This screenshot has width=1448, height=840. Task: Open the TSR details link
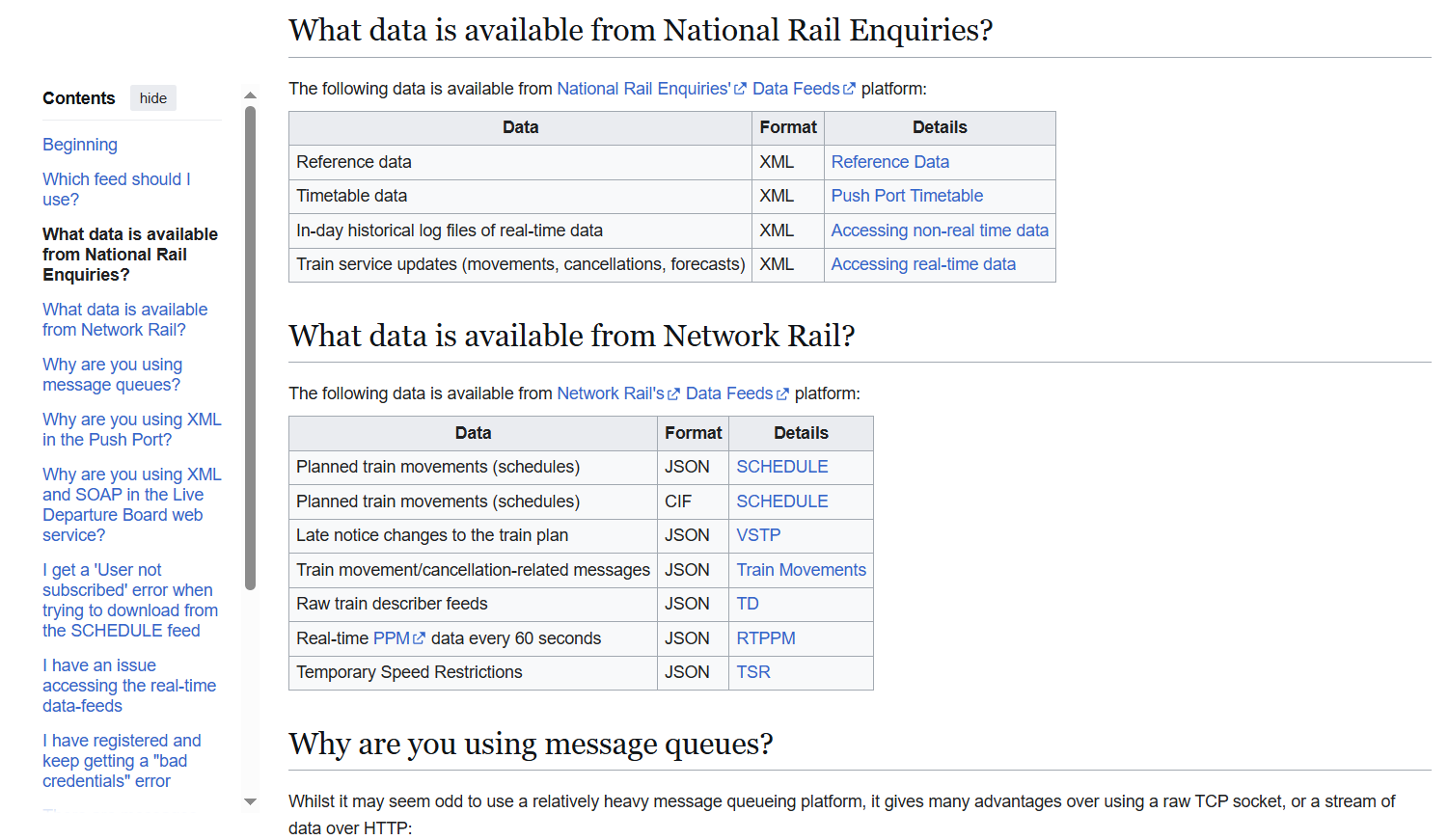(x=753, y=672)
